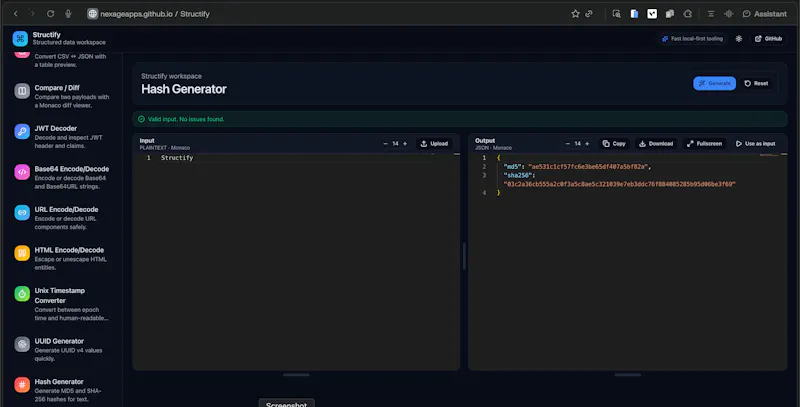The width and height of the screenshot is (800, 407).
Task: Click the Output panel 'JSON · Monaco' label
Action: pos(493,148)
